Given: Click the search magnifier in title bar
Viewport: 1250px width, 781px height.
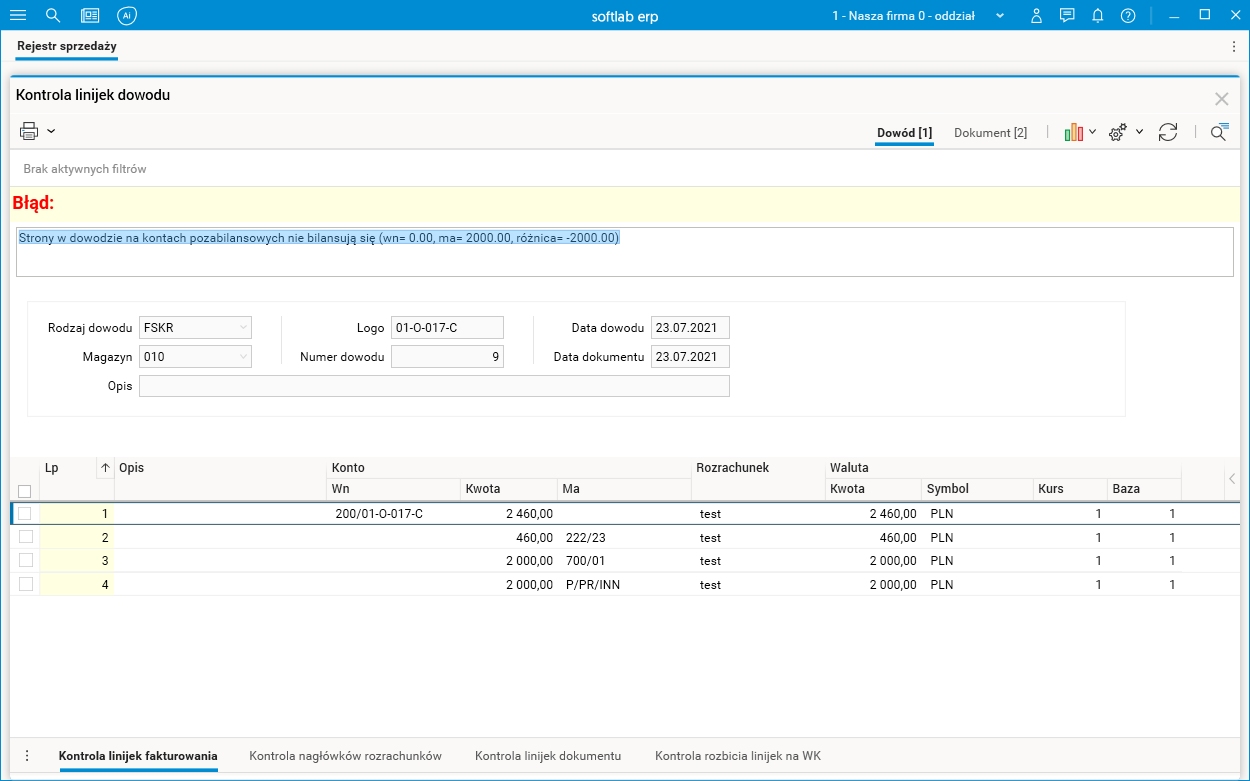Looking at the screenshot, I should pyautogui.click(x=54, y=16).
